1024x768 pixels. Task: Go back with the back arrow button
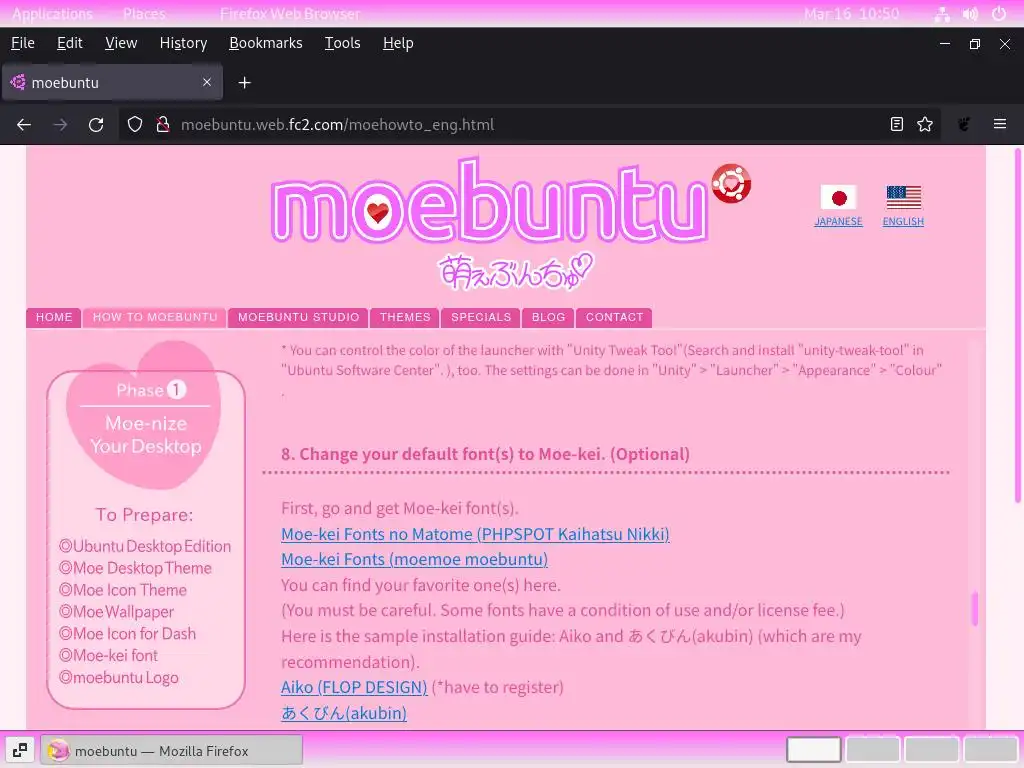(x=24, y=124)
